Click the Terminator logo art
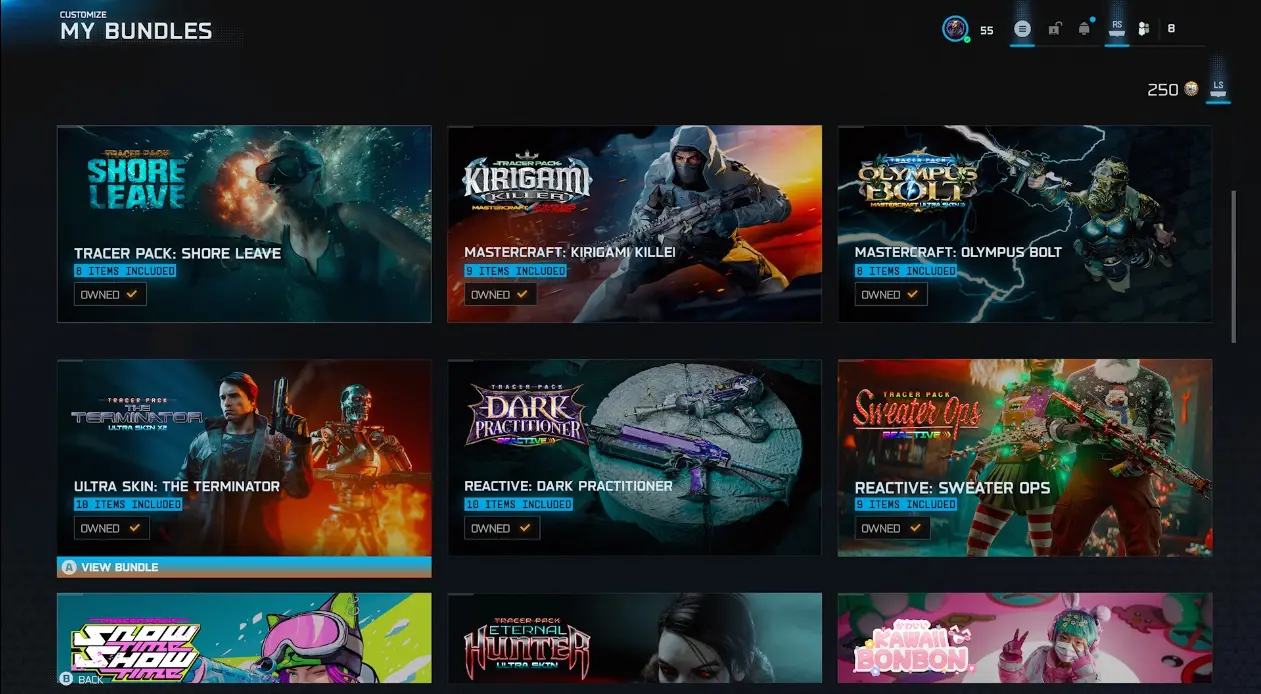This screenshot has width=1261, height=694. [x=136, y=416]
